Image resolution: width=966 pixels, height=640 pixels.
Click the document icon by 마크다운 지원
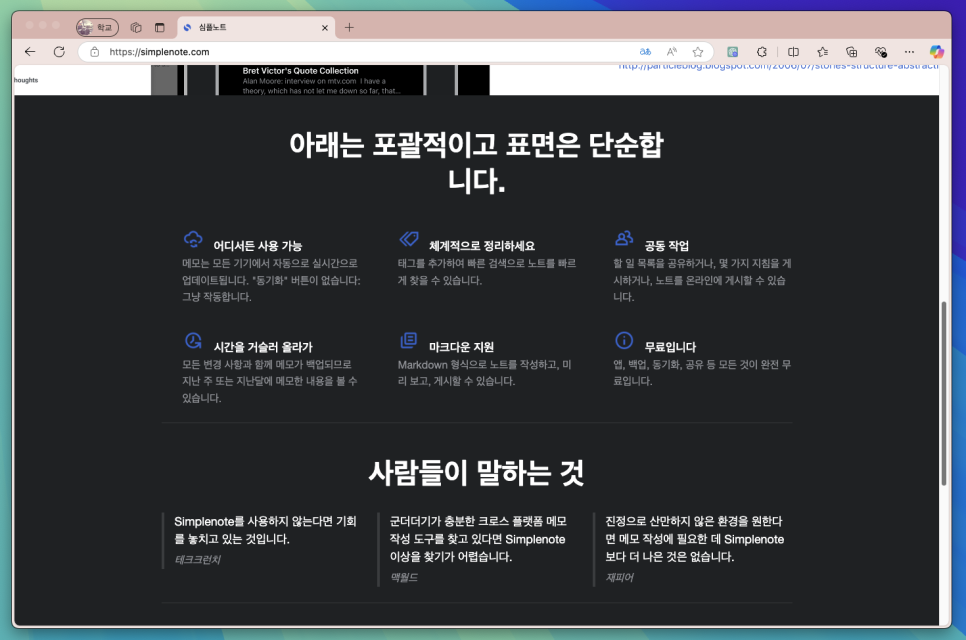pos(408,340)
